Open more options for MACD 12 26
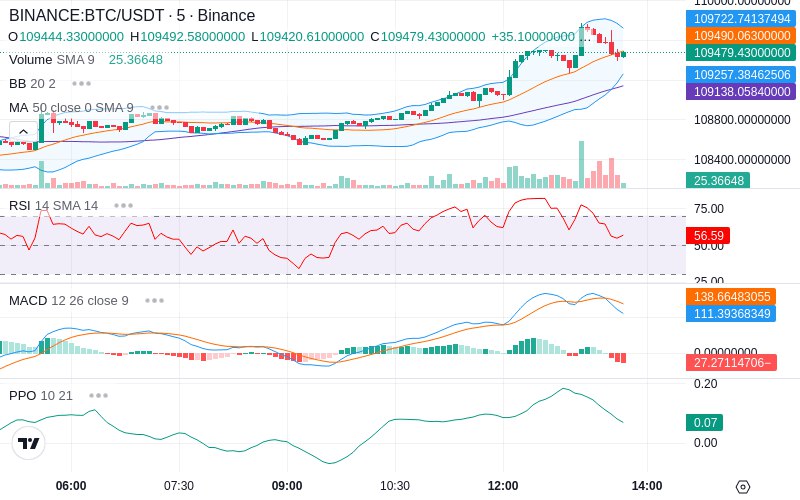The image size is (800, 500). click(154, 301)
